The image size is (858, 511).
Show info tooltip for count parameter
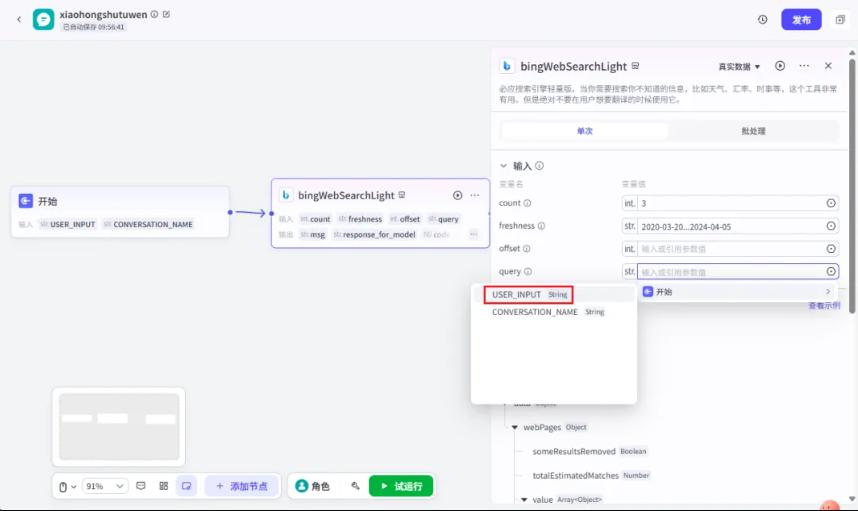pos(527,203)
